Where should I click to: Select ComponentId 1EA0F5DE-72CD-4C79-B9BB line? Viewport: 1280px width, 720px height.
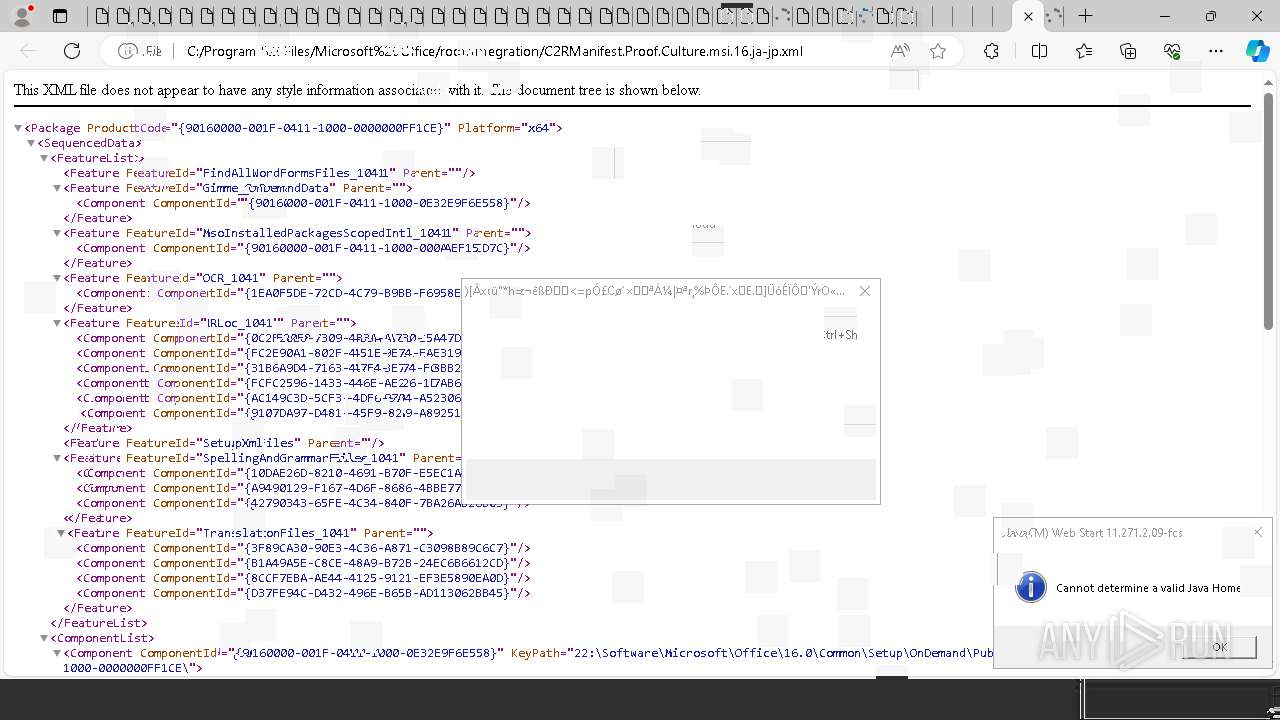click(x=269, y=293)
